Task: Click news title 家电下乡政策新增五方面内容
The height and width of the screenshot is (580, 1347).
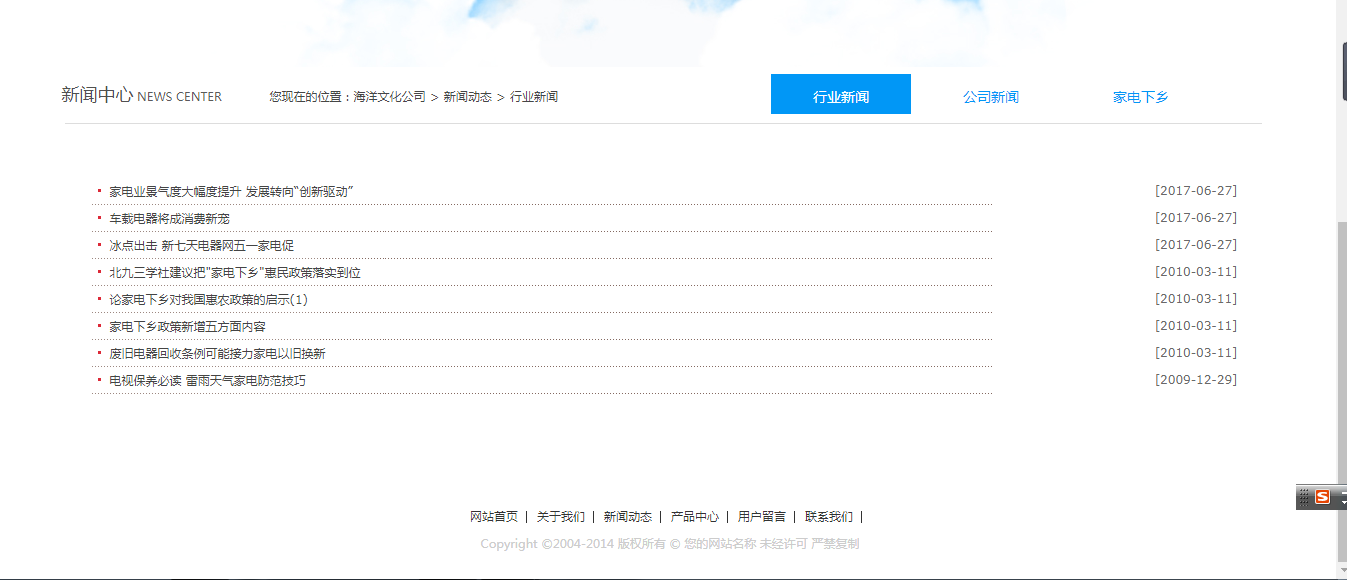Action: click(x=187, y=326)
